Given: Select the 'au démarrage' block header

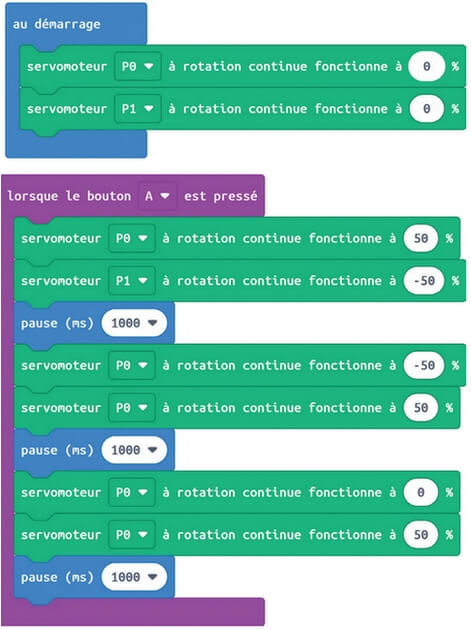Looking at the screenshot, I should (x=56, y=24).
